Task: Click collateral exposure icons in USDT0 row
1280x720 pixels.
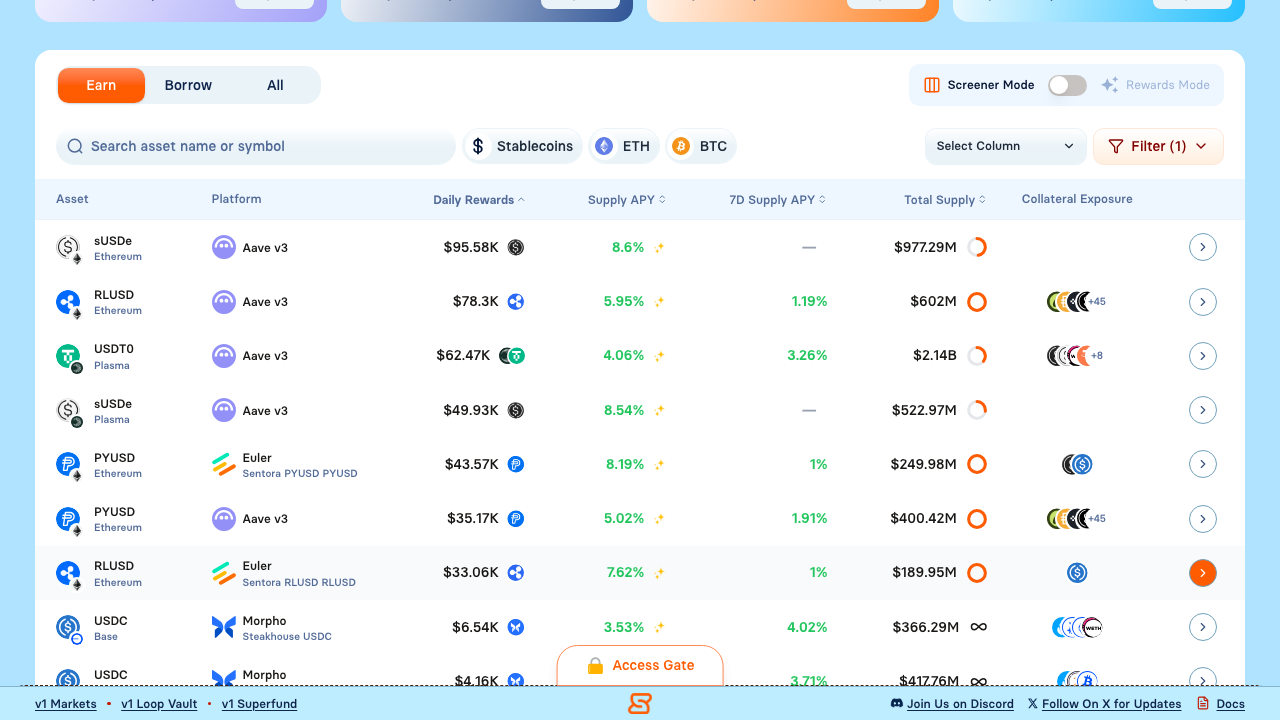Action: click(1074, 356)
